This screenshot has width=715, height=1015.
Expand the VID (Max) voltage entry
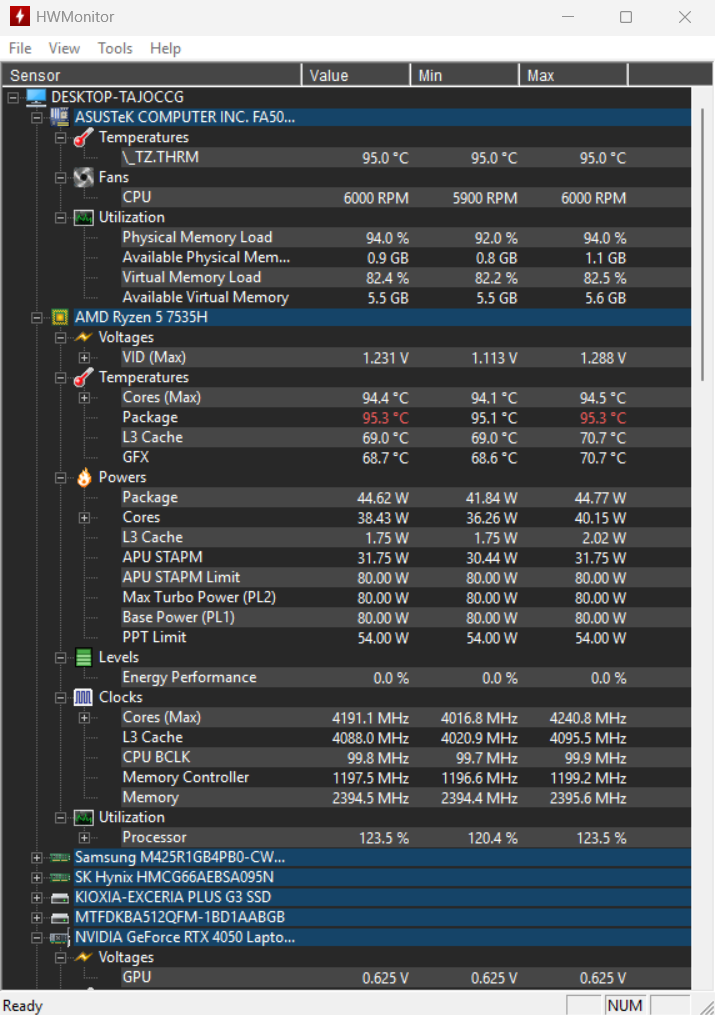click(x=84, y=357)
